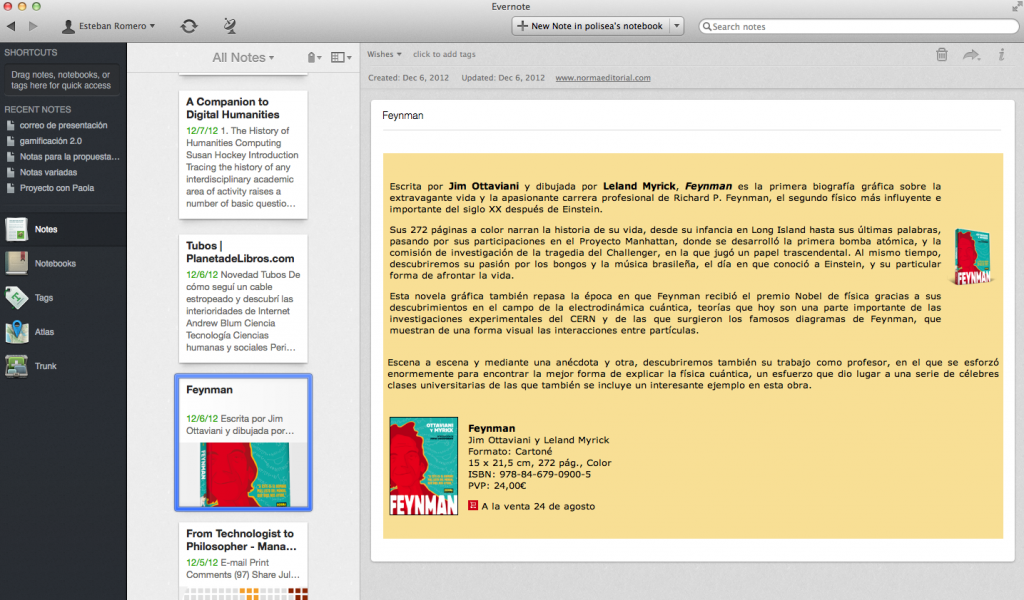Click the red icon before 'A la venta'
This screenshot has width=1024, height=600.
pyautogui.click(x=473, y=505)
